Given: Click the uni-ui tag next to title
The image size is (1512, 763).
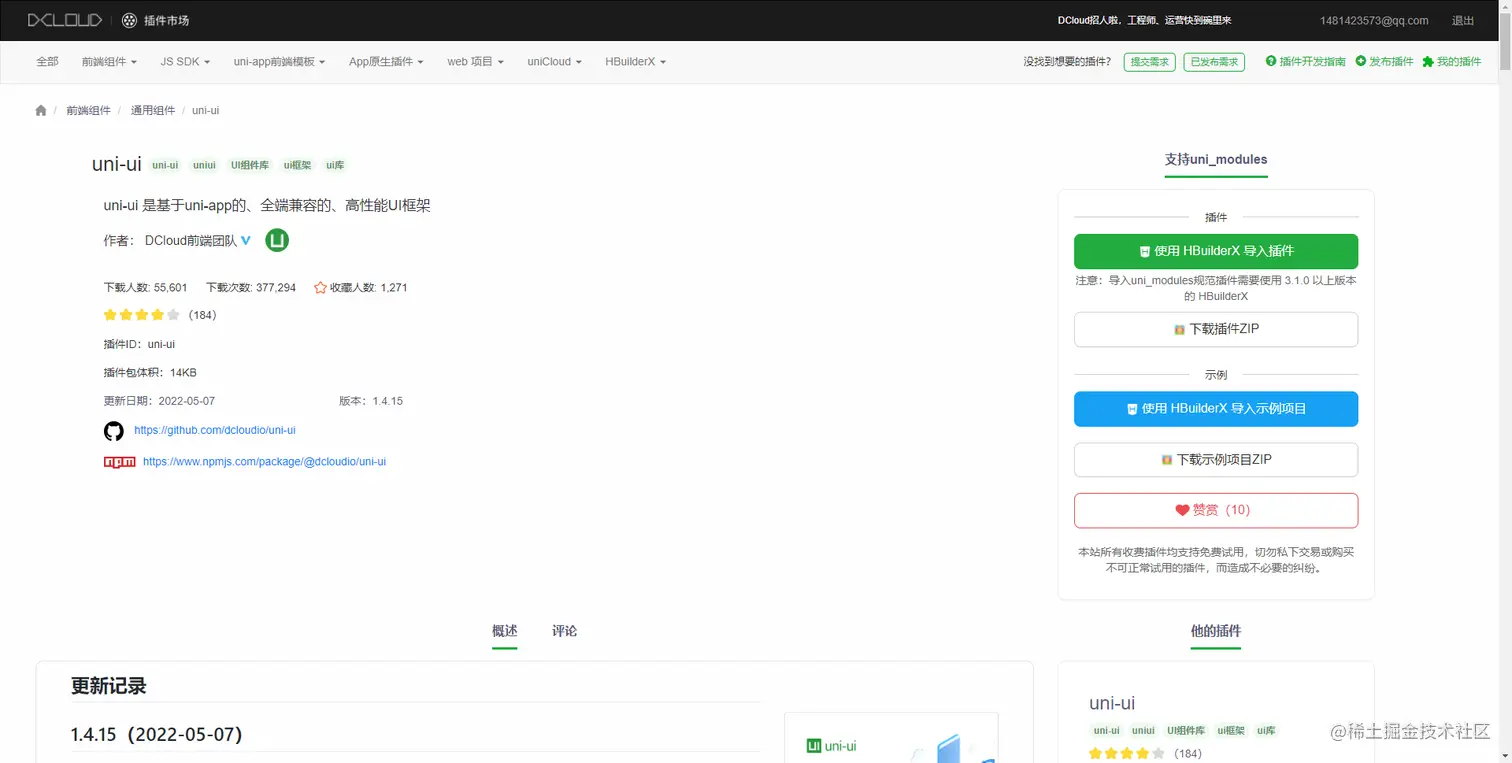Looking at the screenshot, I should [165, 165].
